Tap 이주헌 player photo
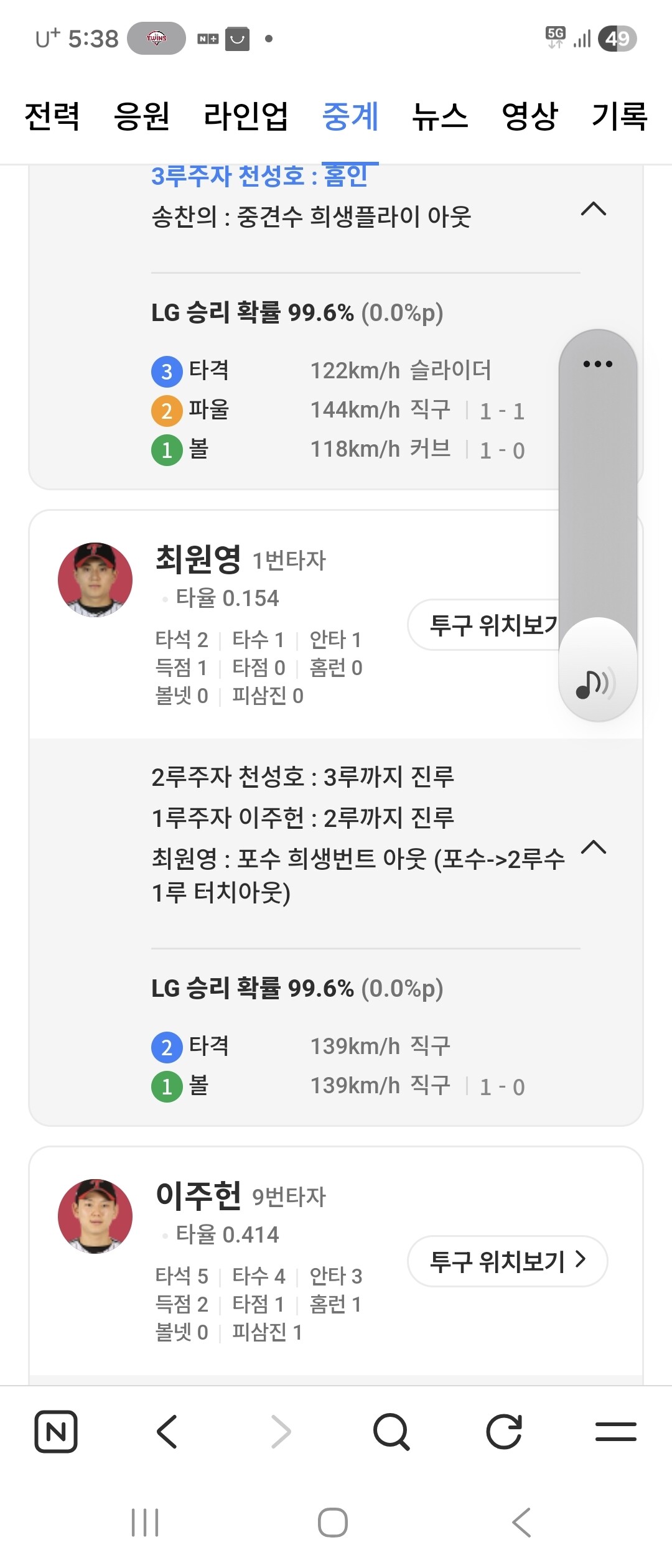 (95, 1216)
